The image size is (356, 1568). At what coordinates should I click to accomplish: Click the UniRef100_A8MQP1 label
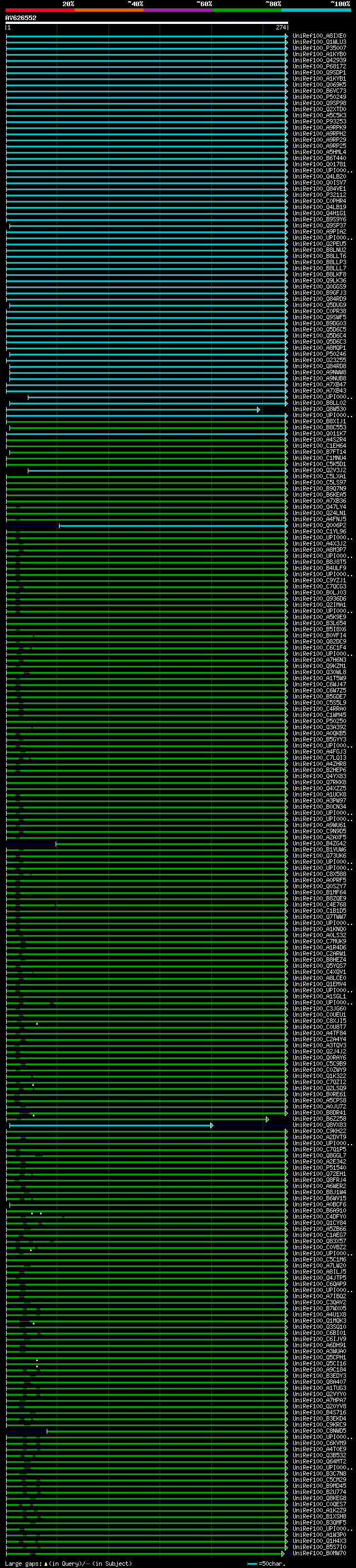pyautogui.click(x=319, y=348)
